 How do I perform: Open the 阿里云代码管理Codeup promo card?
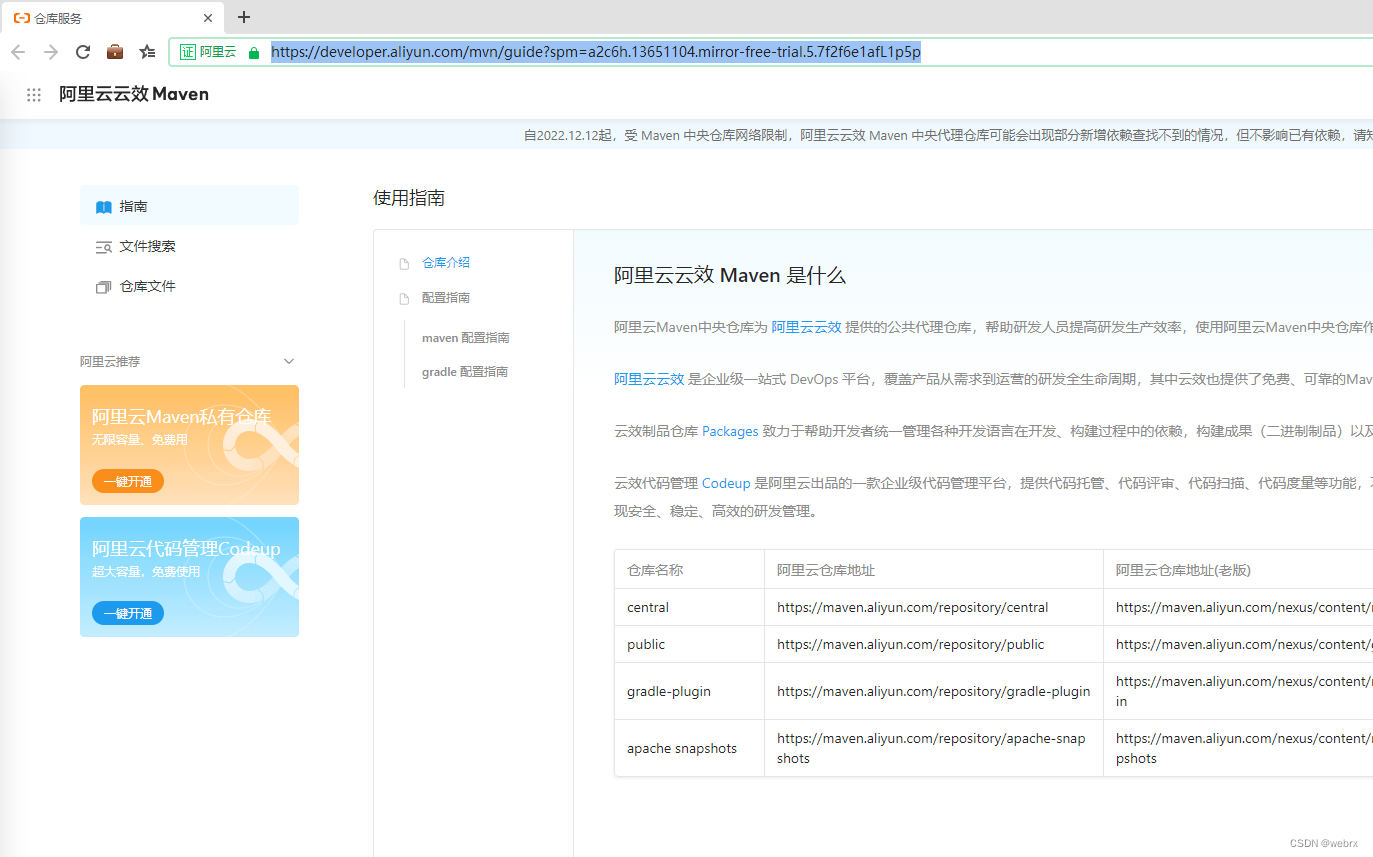189,577
